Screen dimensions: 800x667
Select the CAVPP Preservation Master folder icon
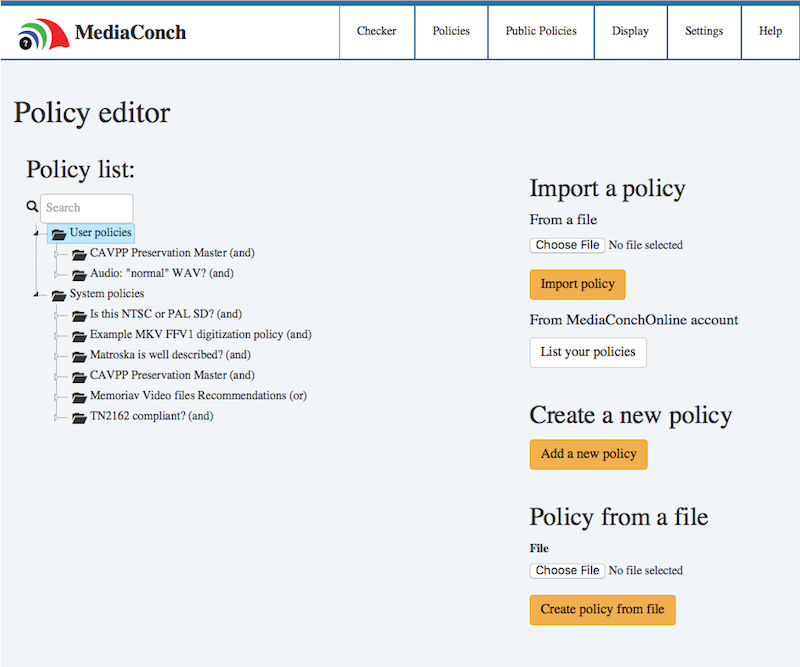pyautogui.click(x=79, y=253)
